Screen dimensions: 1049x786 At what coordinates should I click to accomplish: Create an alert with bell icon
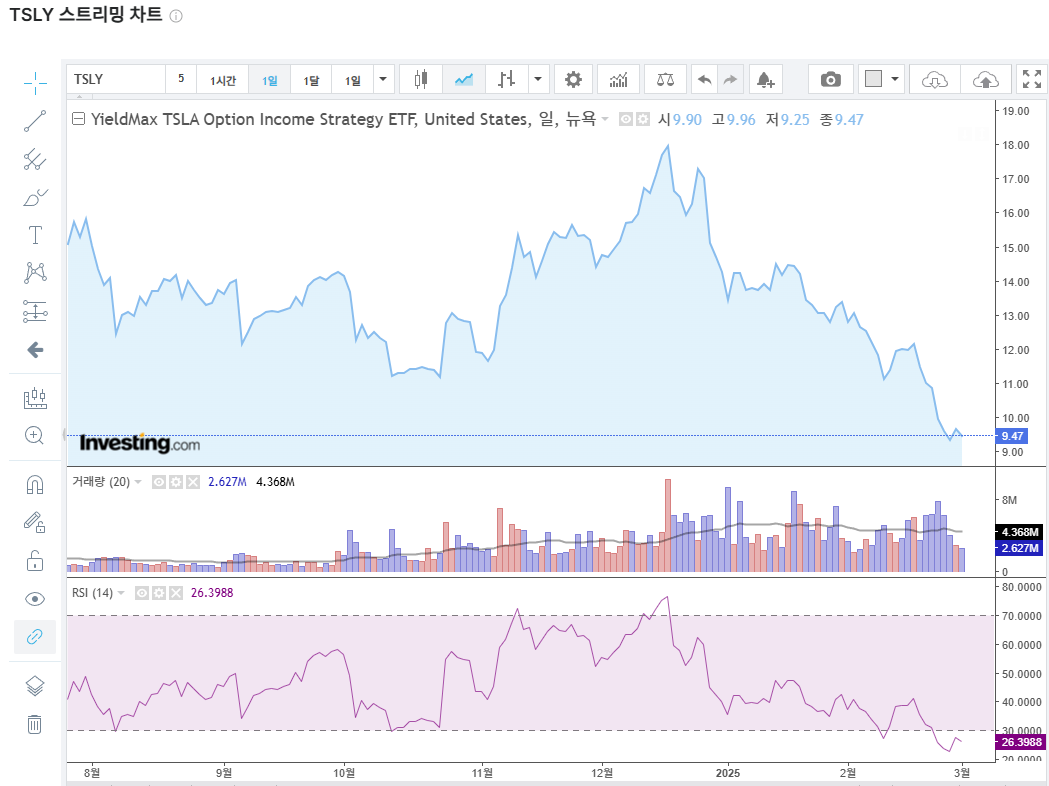point(765,80)
